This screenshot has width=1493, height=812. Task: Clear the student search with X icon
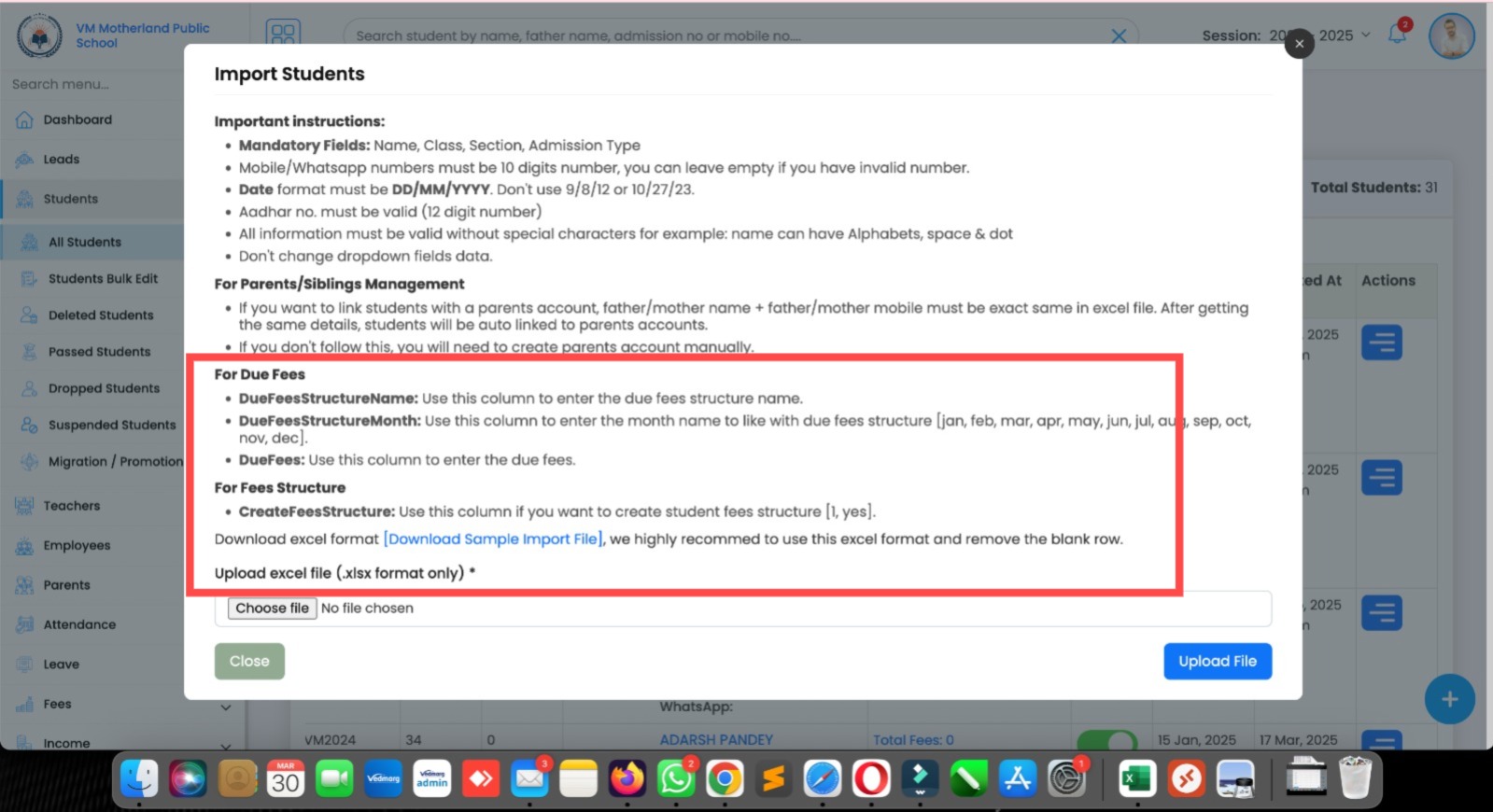[x=1119, y=35]
